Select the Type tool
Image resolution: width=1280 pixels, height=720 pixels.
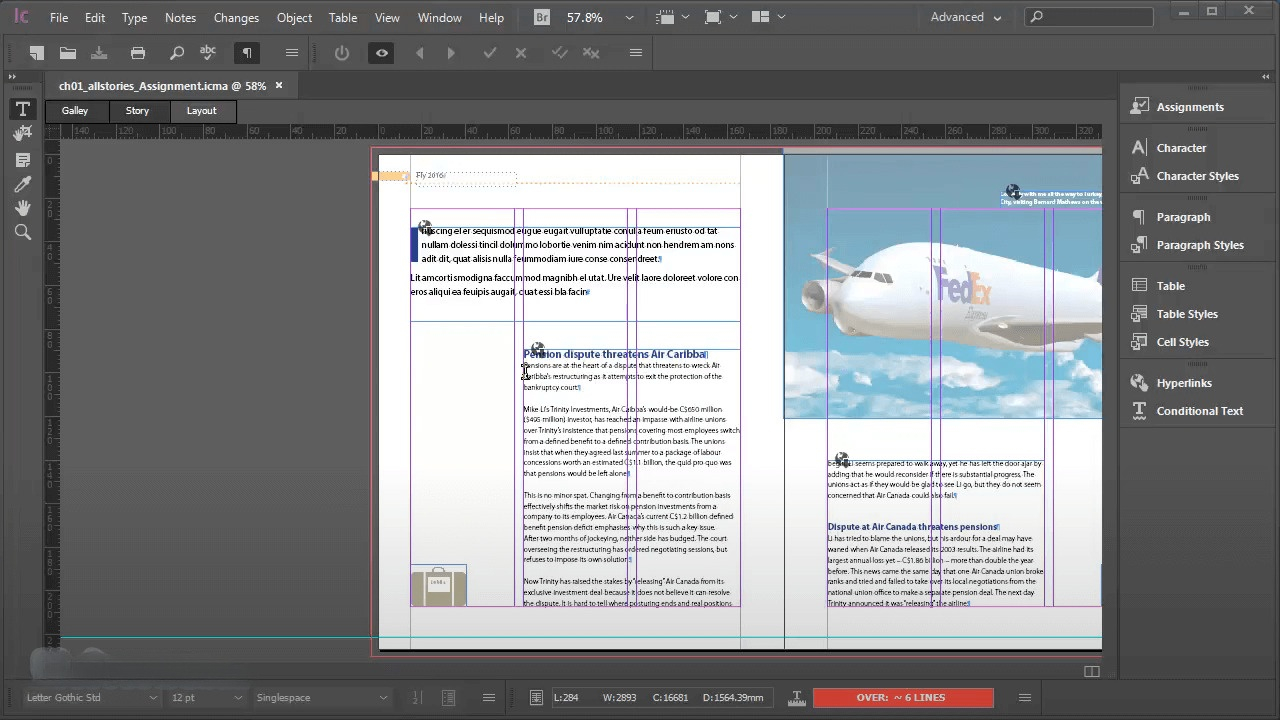click(23, 109)
